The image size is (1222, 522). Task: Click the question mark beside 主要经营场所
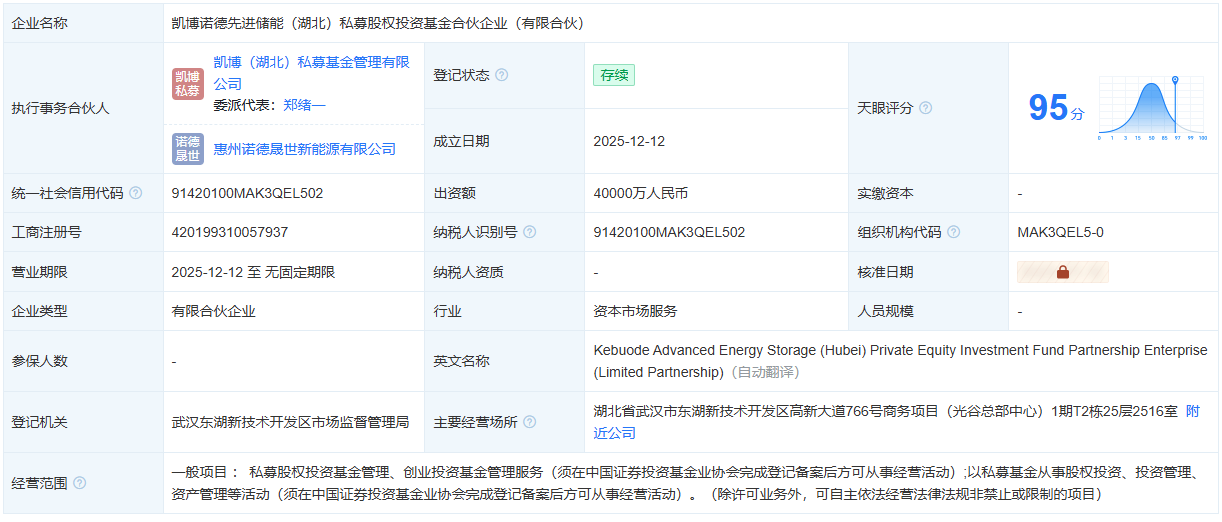[x=530, y=422]
